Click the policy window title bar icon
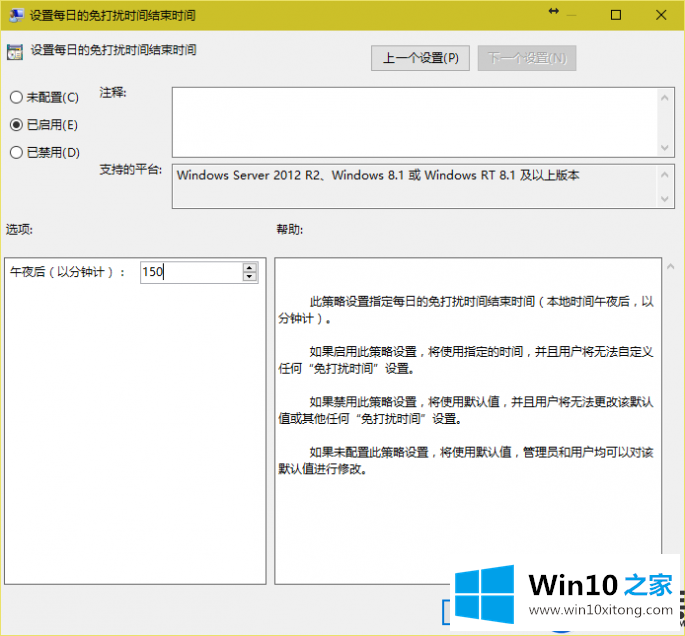This screenshot has width=685, height=636. pyautogui.click(x=14, y=15)
